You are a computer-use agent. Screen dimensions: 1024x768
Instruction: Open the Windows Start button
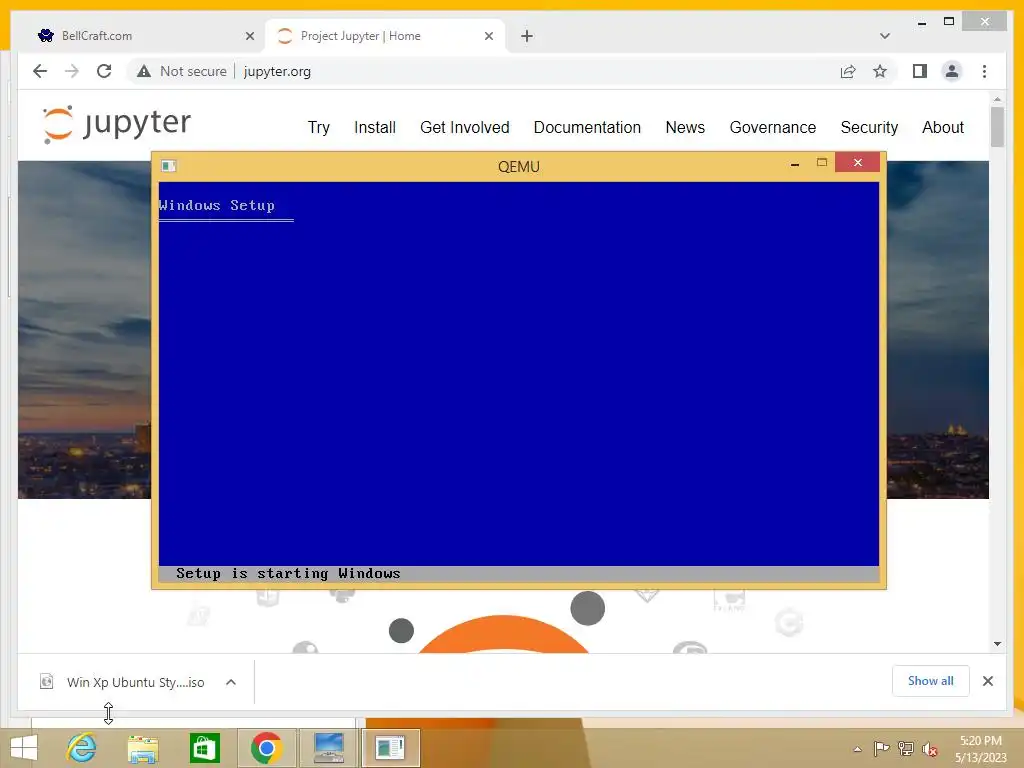coord(24,748)
